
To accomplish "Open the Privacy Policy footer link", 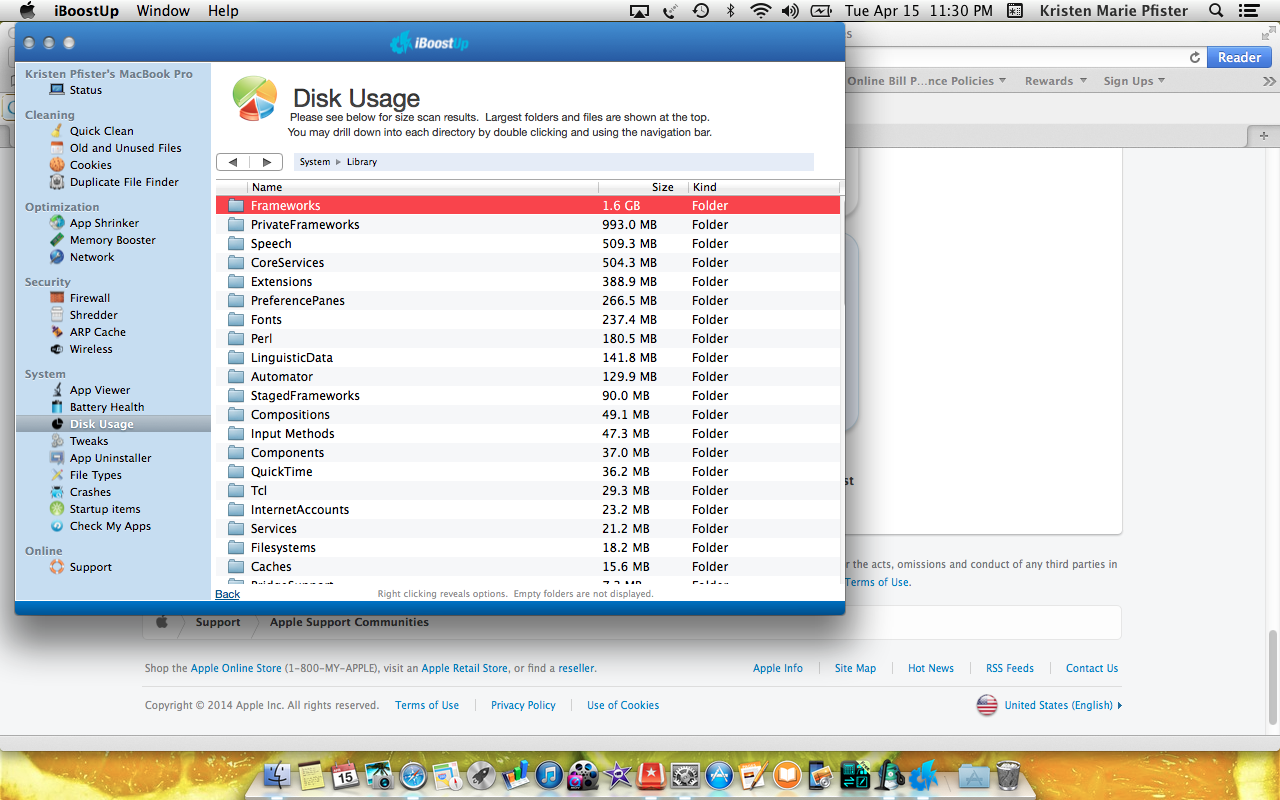I will click(x=523, y=705).
